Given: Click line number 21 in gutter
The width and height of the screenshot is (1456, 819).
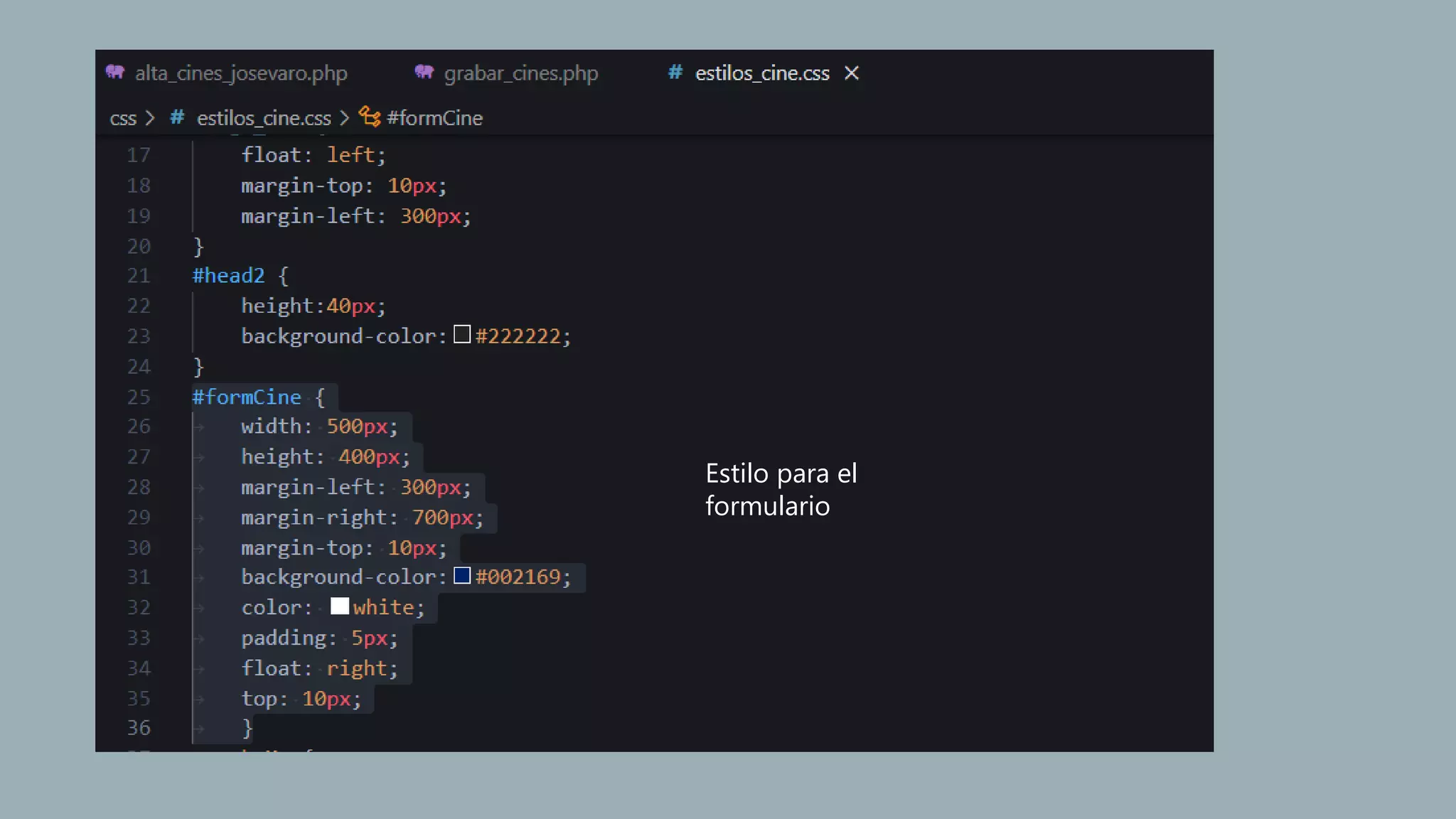Looking at the screenshot, I should pos(139,276).
